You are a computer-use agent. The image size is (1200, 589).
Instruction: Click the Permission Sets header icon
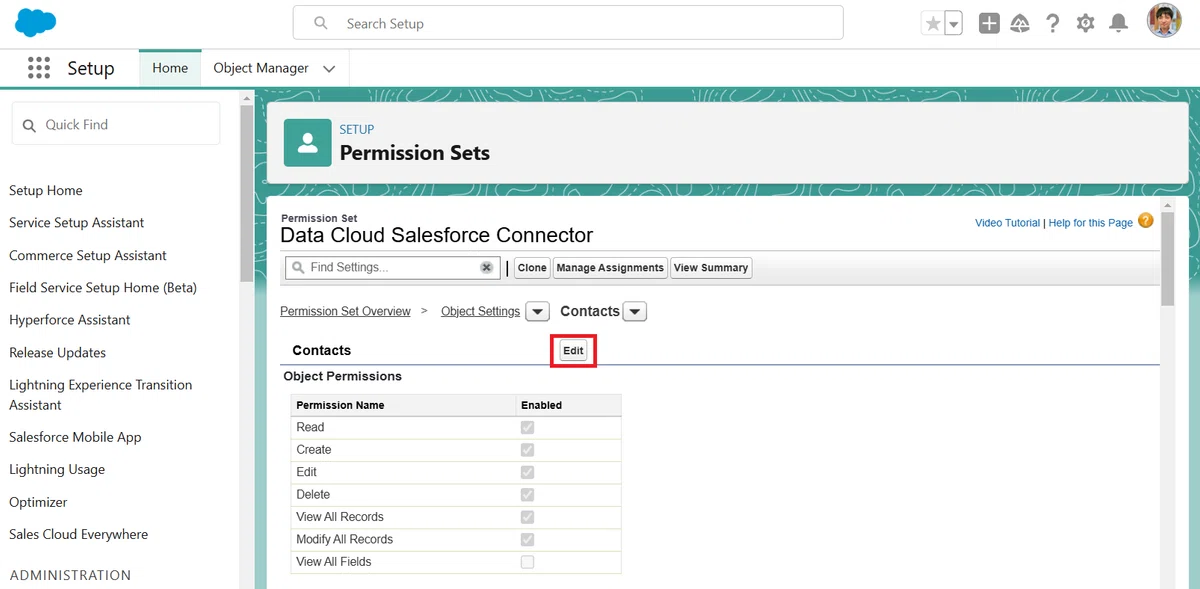point(308,143)
